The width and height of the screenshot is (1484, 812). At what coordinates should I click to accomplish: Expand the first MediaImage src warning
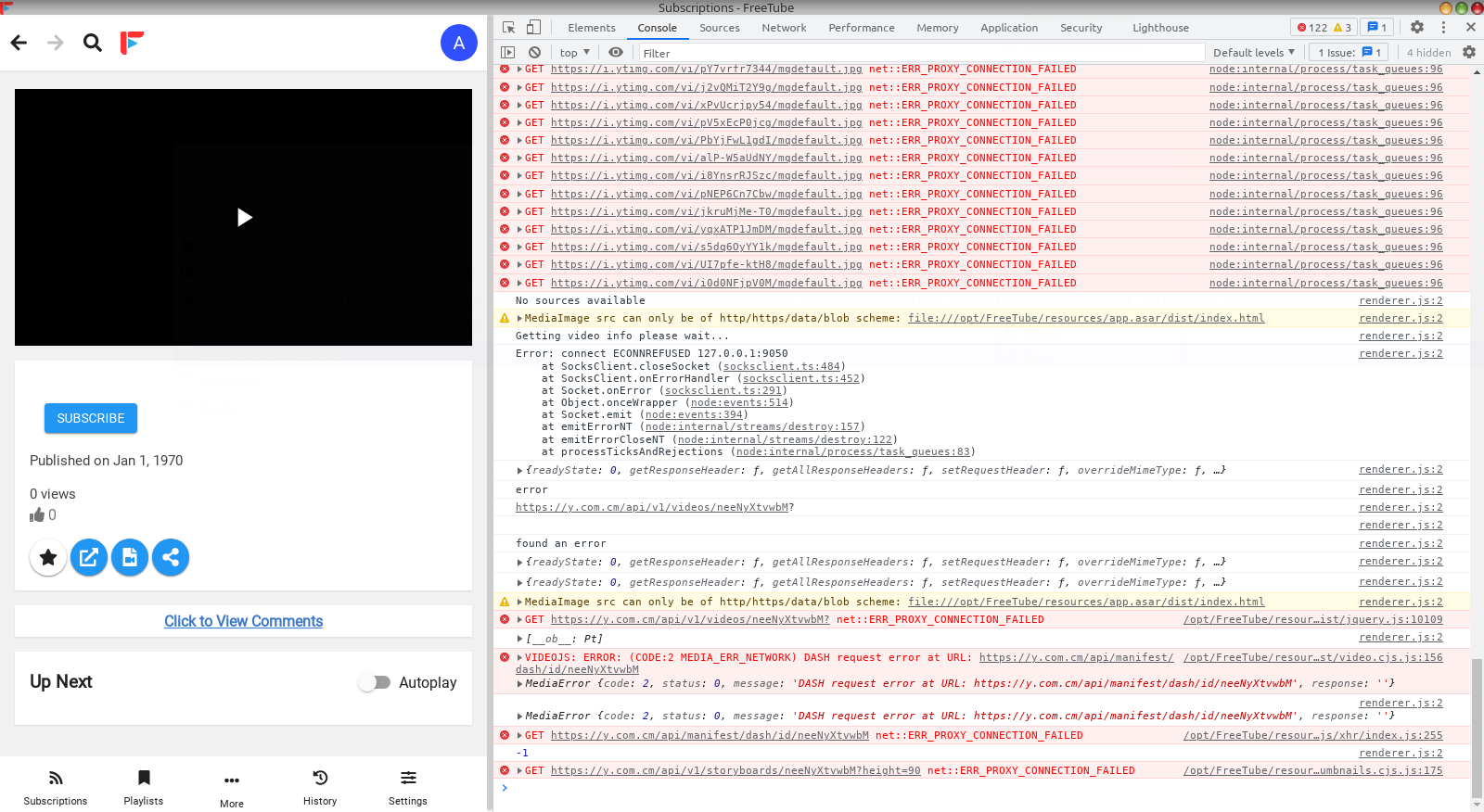520,319
